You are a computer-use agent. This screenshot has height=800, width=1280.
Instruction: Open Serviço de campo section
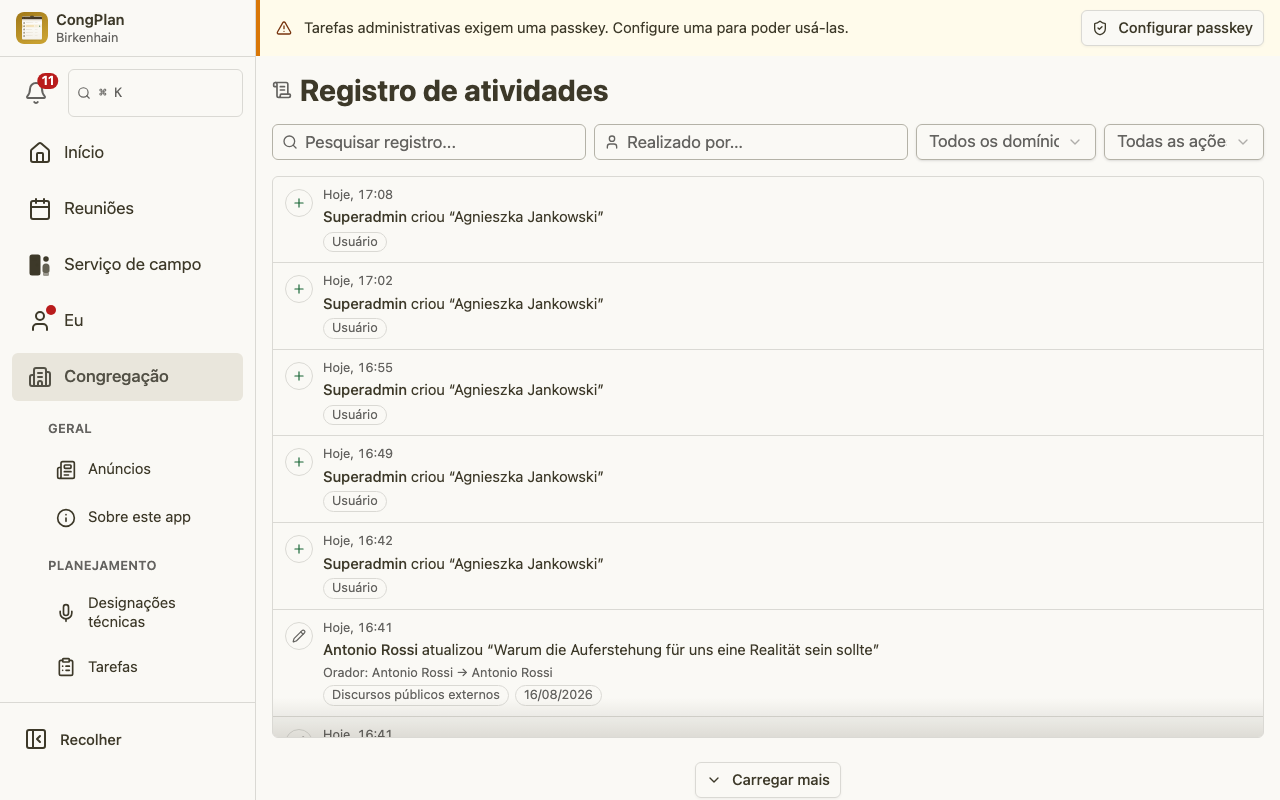(x=128, y=264)
